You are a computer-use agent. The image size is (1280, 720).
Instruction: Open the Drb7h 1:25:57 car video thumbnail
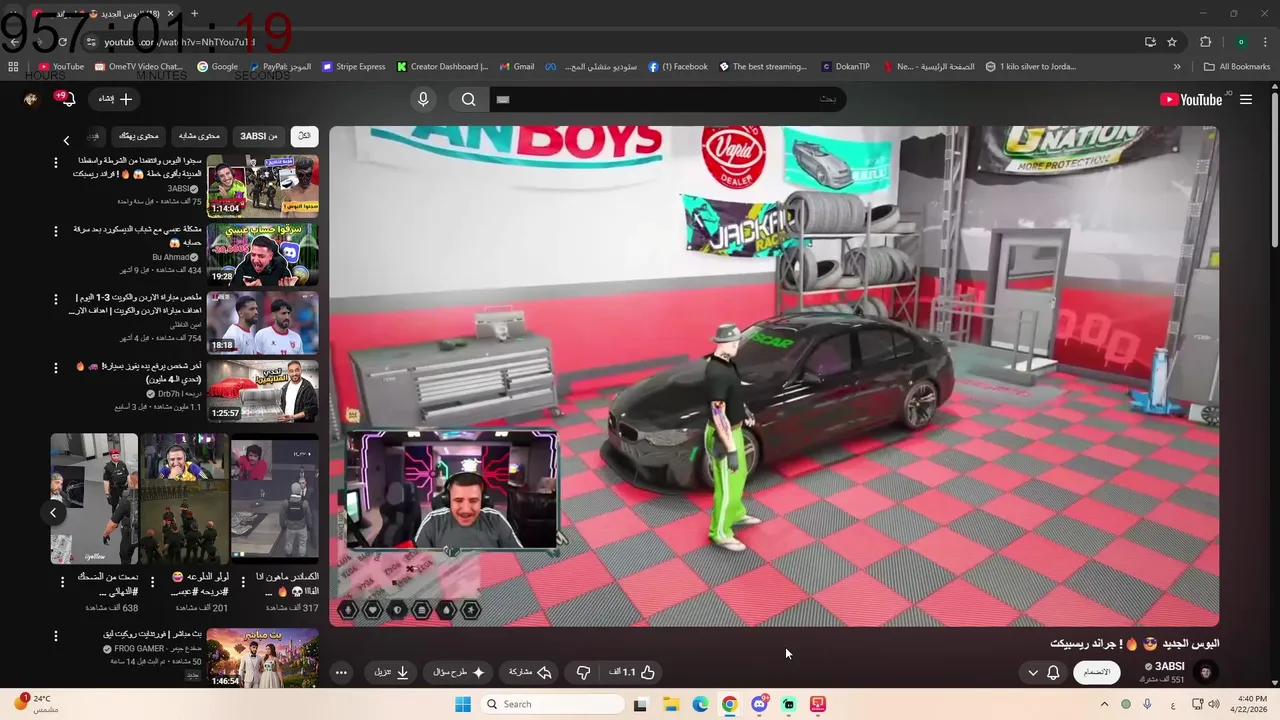tap(263, 391)
